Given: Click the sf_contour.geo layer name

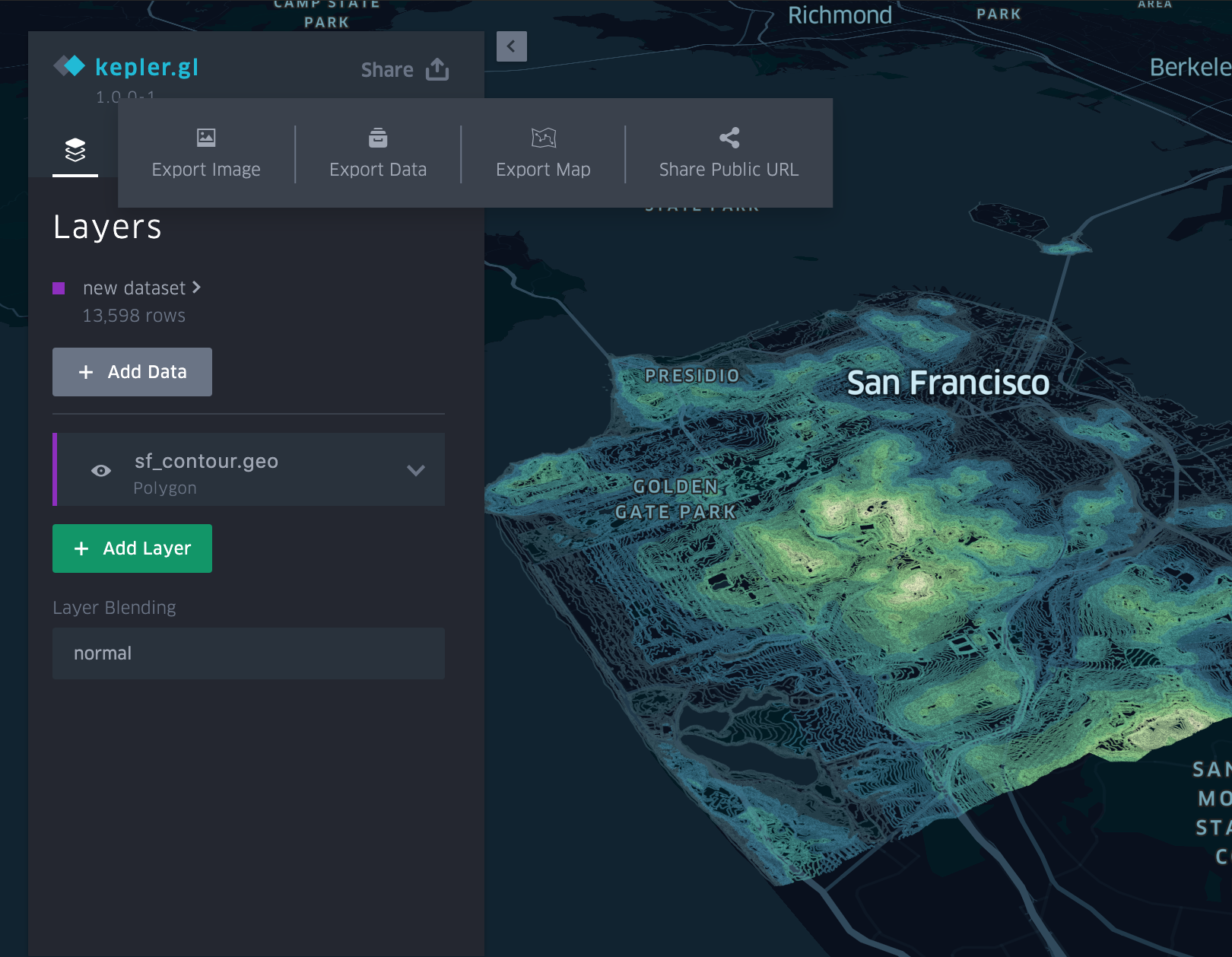Looking at the screenshot, I should click(206, 461).
